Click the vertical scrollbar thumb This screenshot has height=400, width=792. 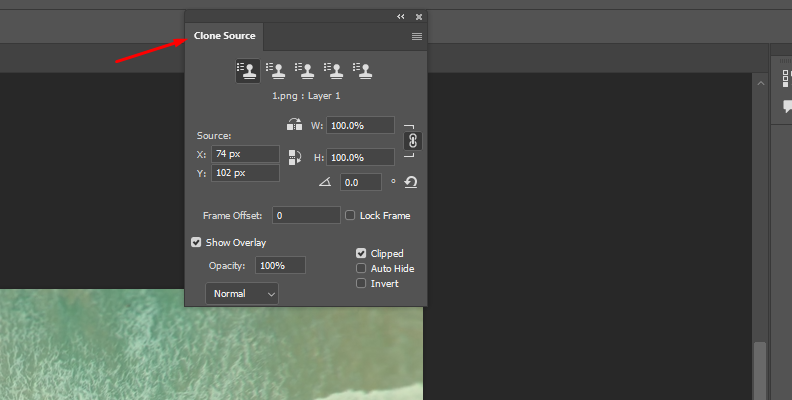[760, 371]
